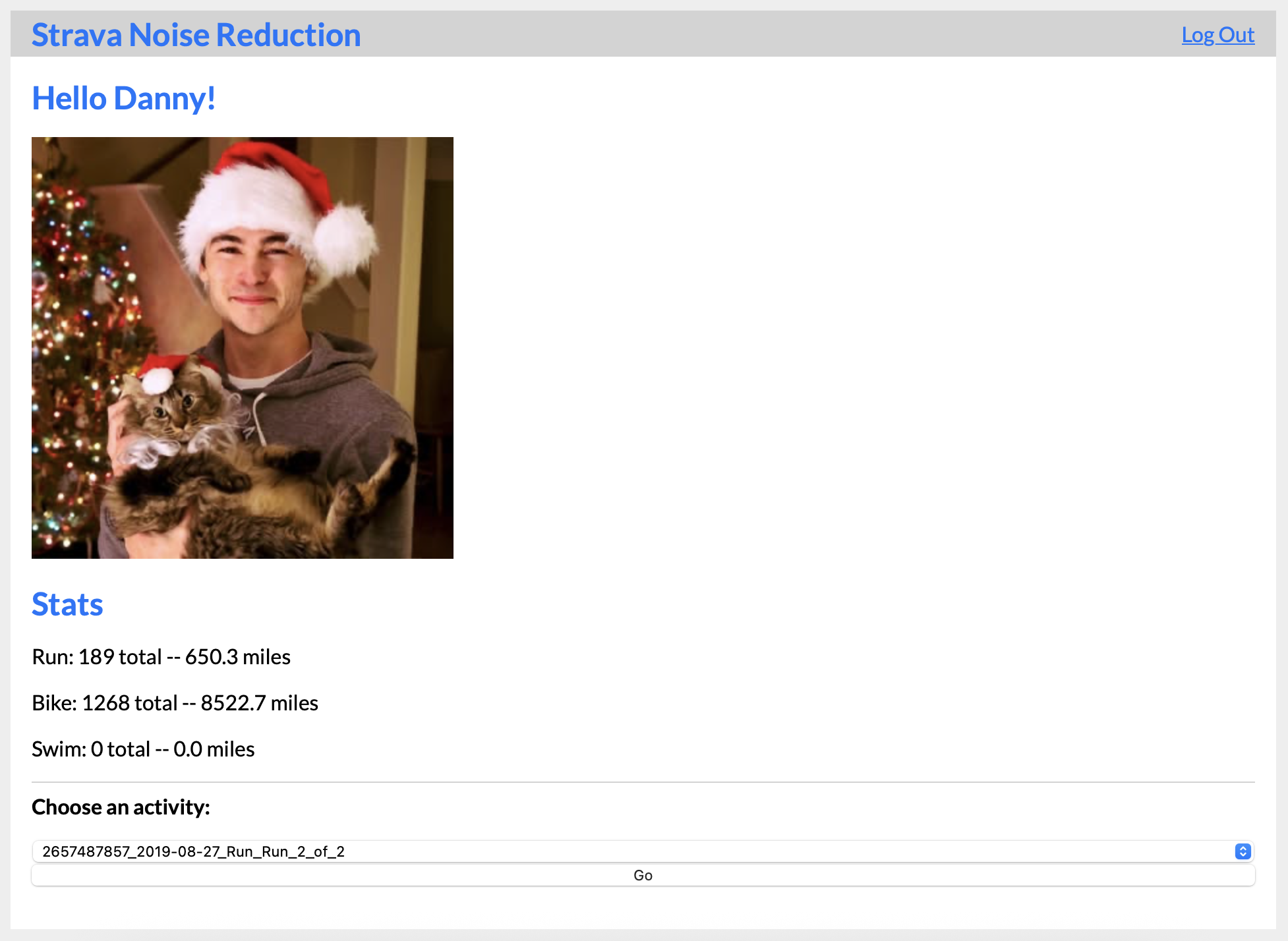
Task: Click the Log Out link
Action: point(1217,35)
